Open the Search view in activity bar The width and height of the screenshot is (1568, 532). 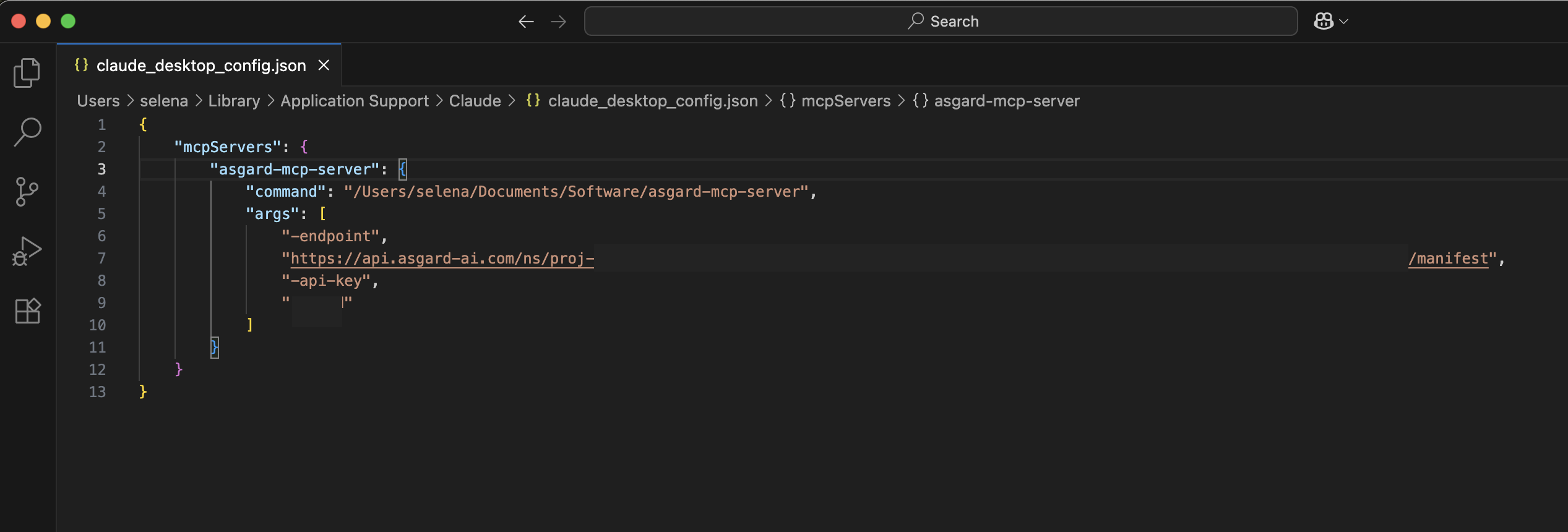point(27,132)
